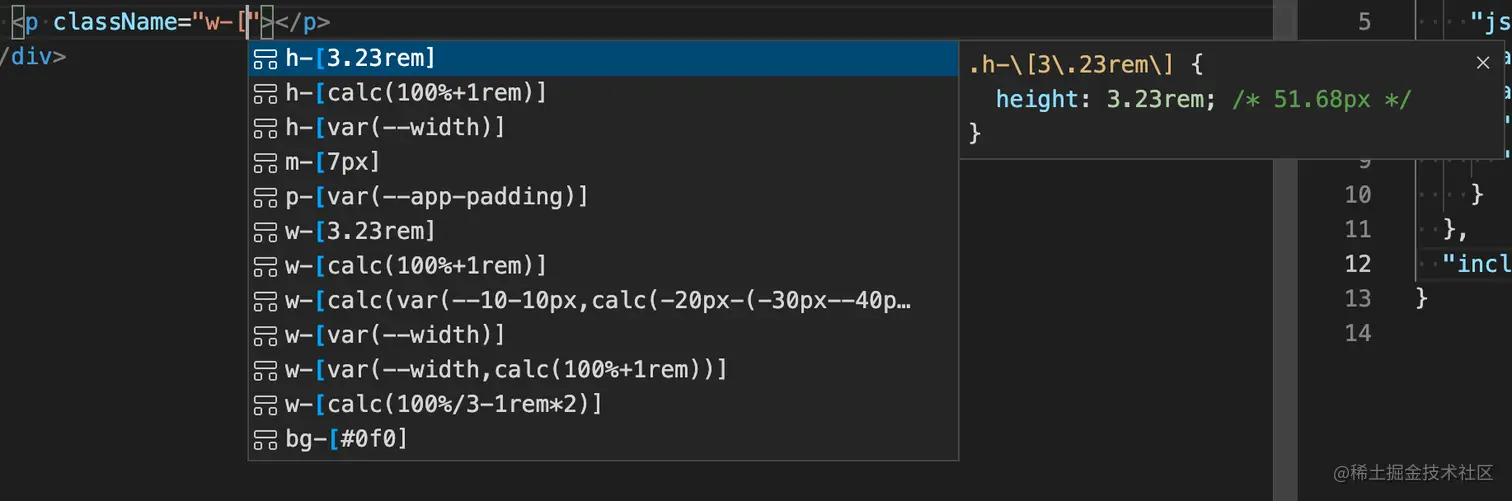The height and width of the screenshot is (501, 1512).
Task: Click the icon beside p-[var(--app-padding)] entry
Action: (265, 197)
